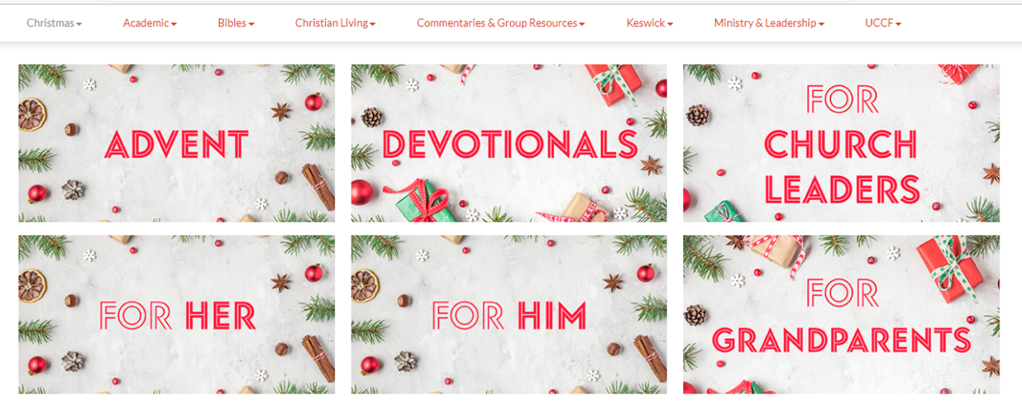The image size is (1022, 401).
Task: Click the caret arrow after UCCF
Action: click(x=899, y=24)
